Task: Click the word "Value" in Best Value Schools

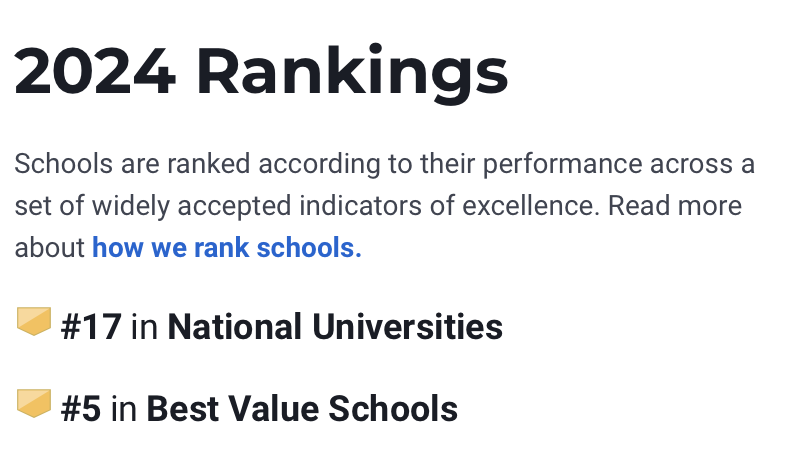Action: (273, 409)
